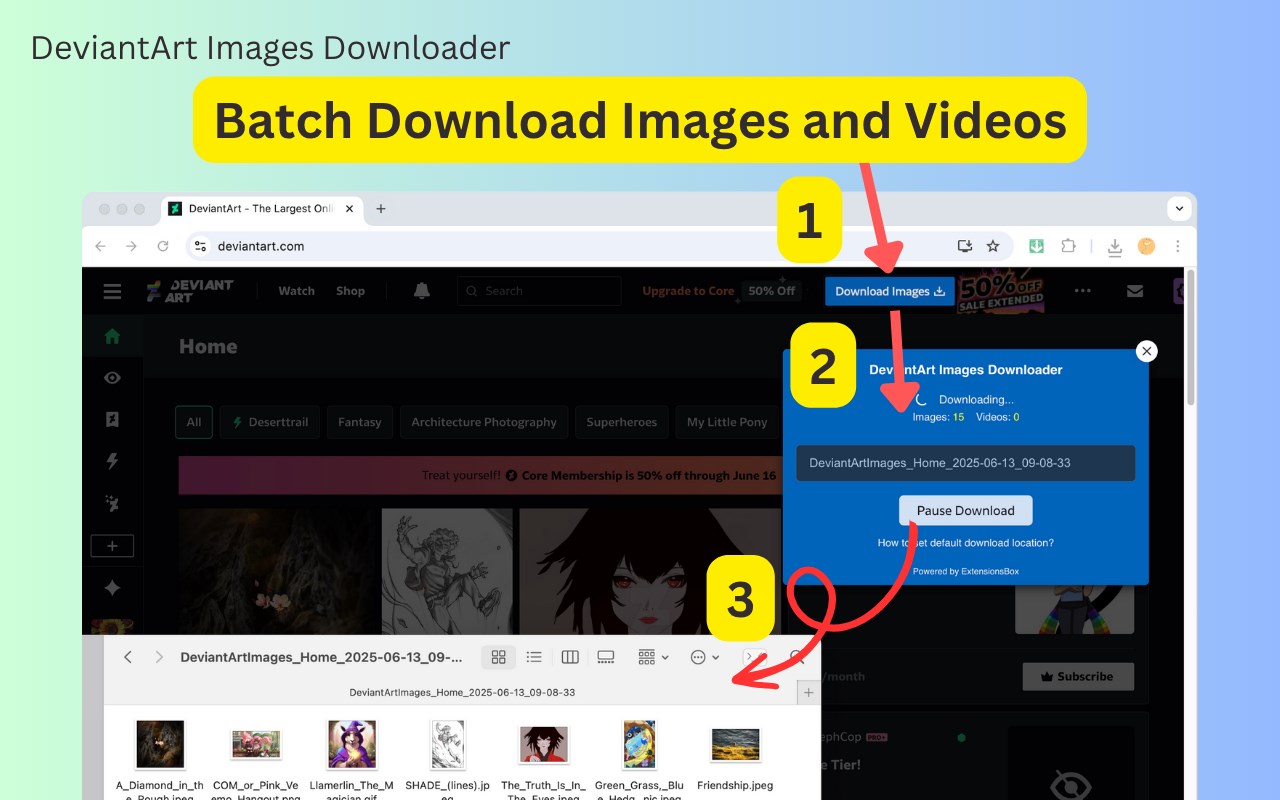The height and width of the screenshot is (800, 1280).
Task: Click the 50% Off badge
Action: [x=771, y=291]
